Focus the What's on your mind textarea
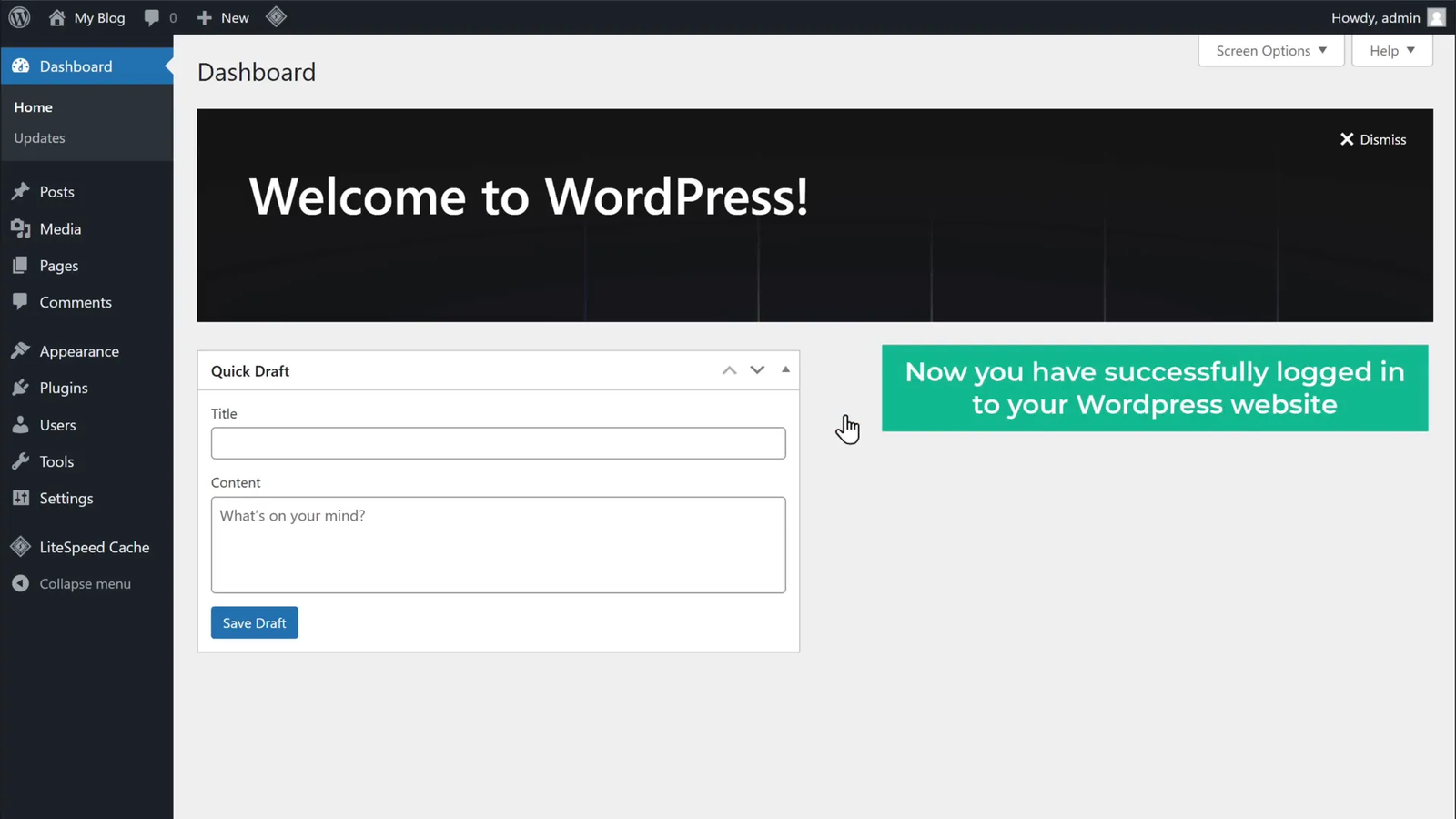 click(x=499, y=545)
